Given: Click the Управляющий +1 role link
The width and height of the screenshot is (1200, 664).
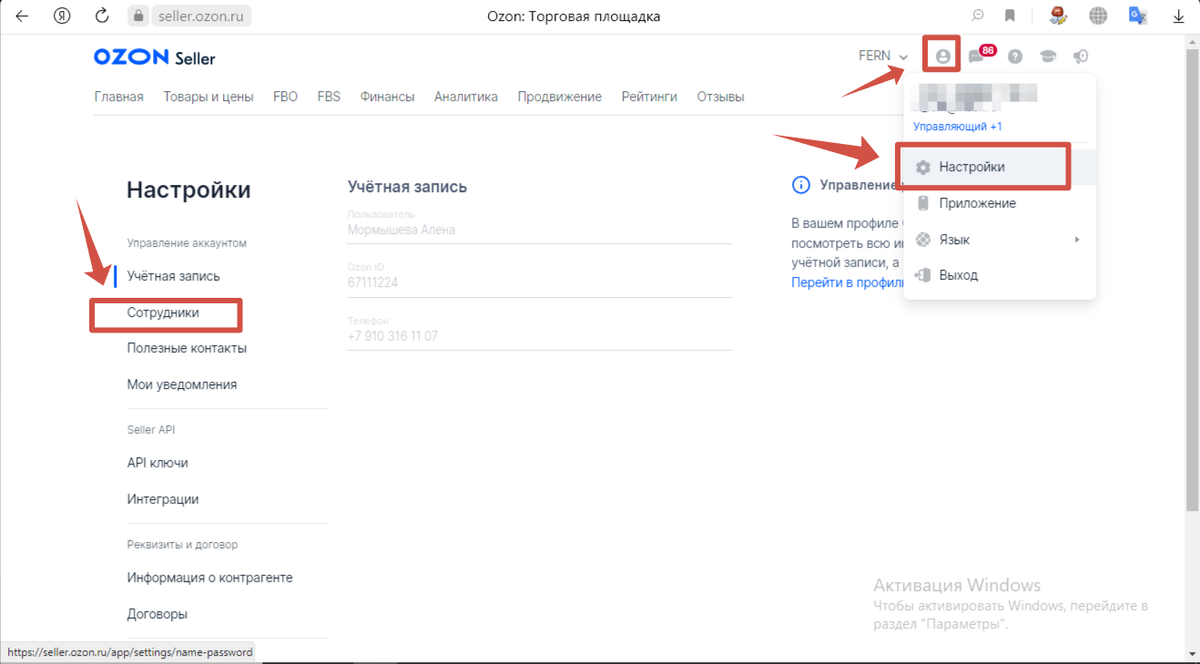Looking at the screenshot, I should (957, 127).
